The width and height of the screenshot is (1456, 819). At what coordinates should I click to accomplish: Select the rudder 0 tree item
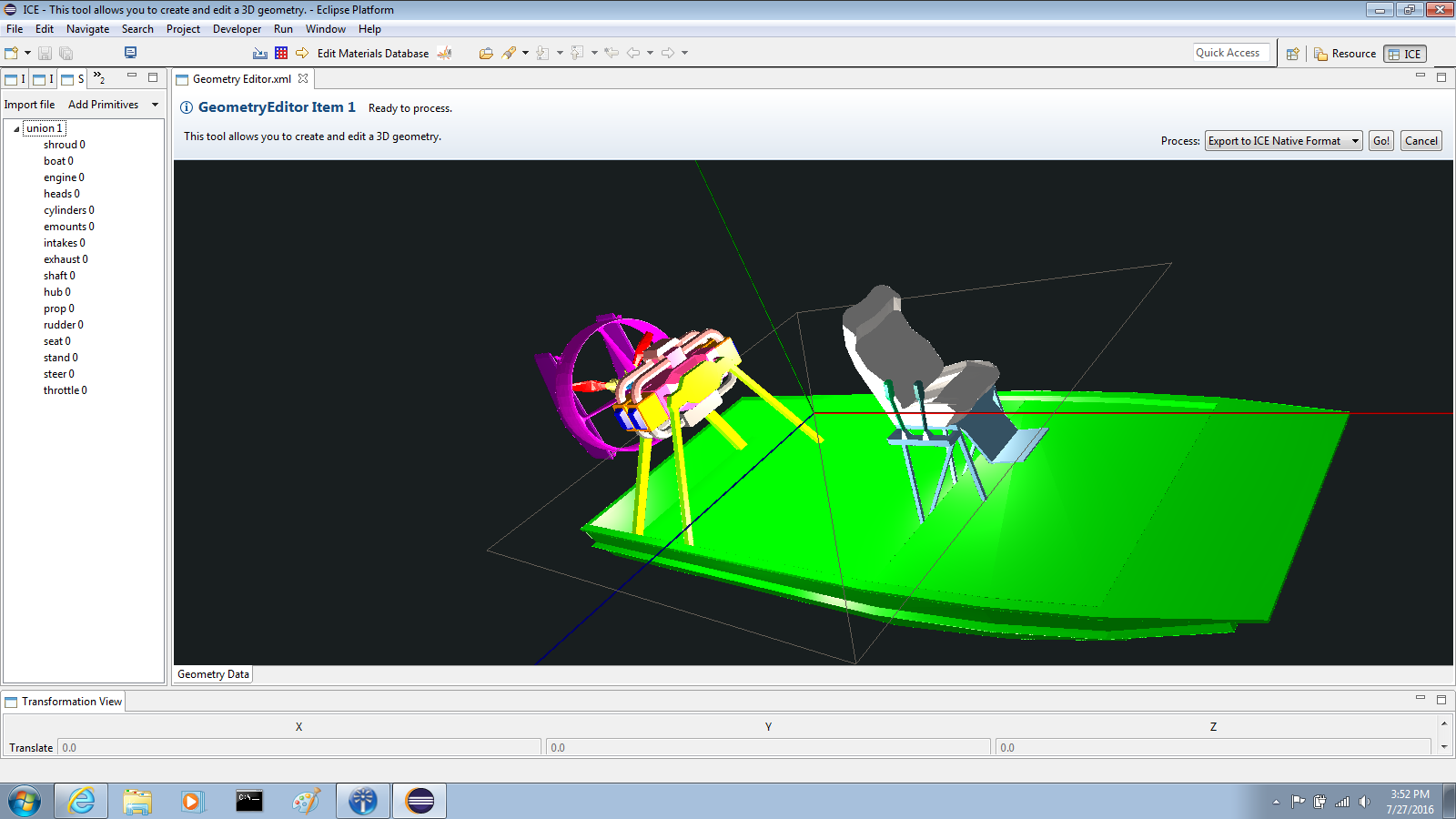(63, 325)
